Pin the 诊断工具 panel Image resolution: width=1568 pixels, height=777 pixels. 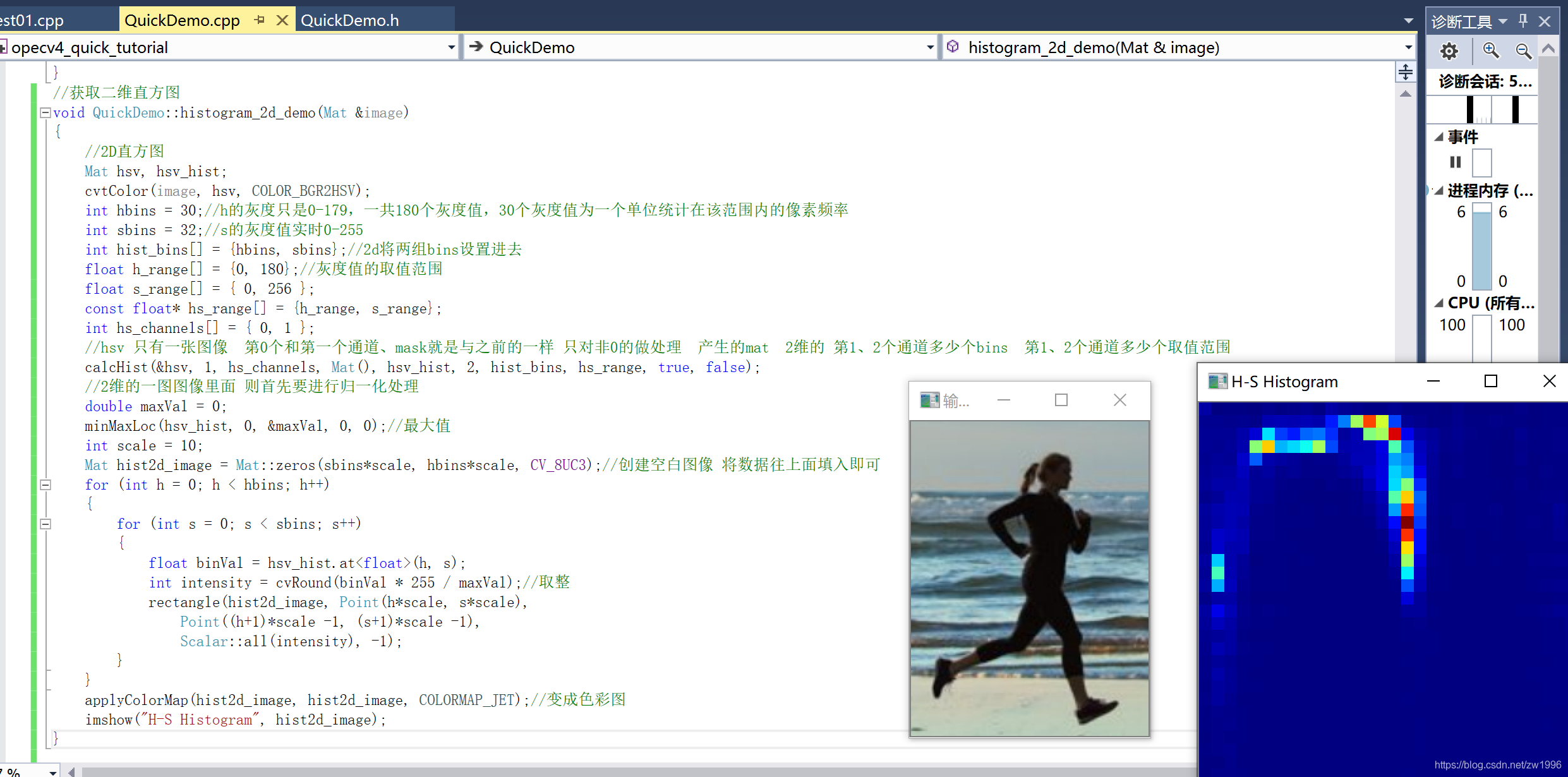click(x=1523, y=21)
